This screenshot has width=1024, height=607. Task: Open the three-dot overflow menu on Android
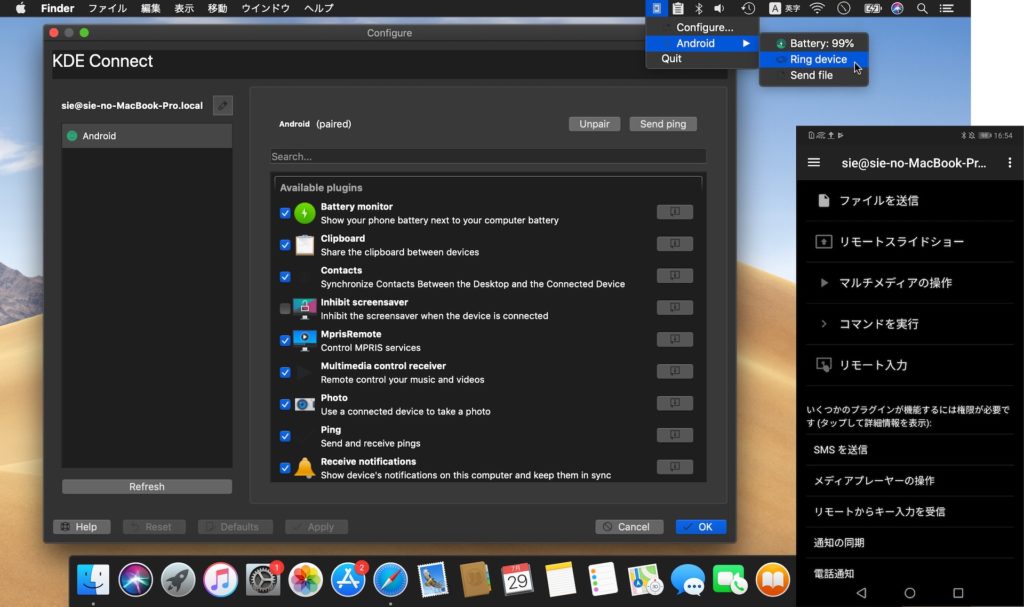tap(1010, 162)
